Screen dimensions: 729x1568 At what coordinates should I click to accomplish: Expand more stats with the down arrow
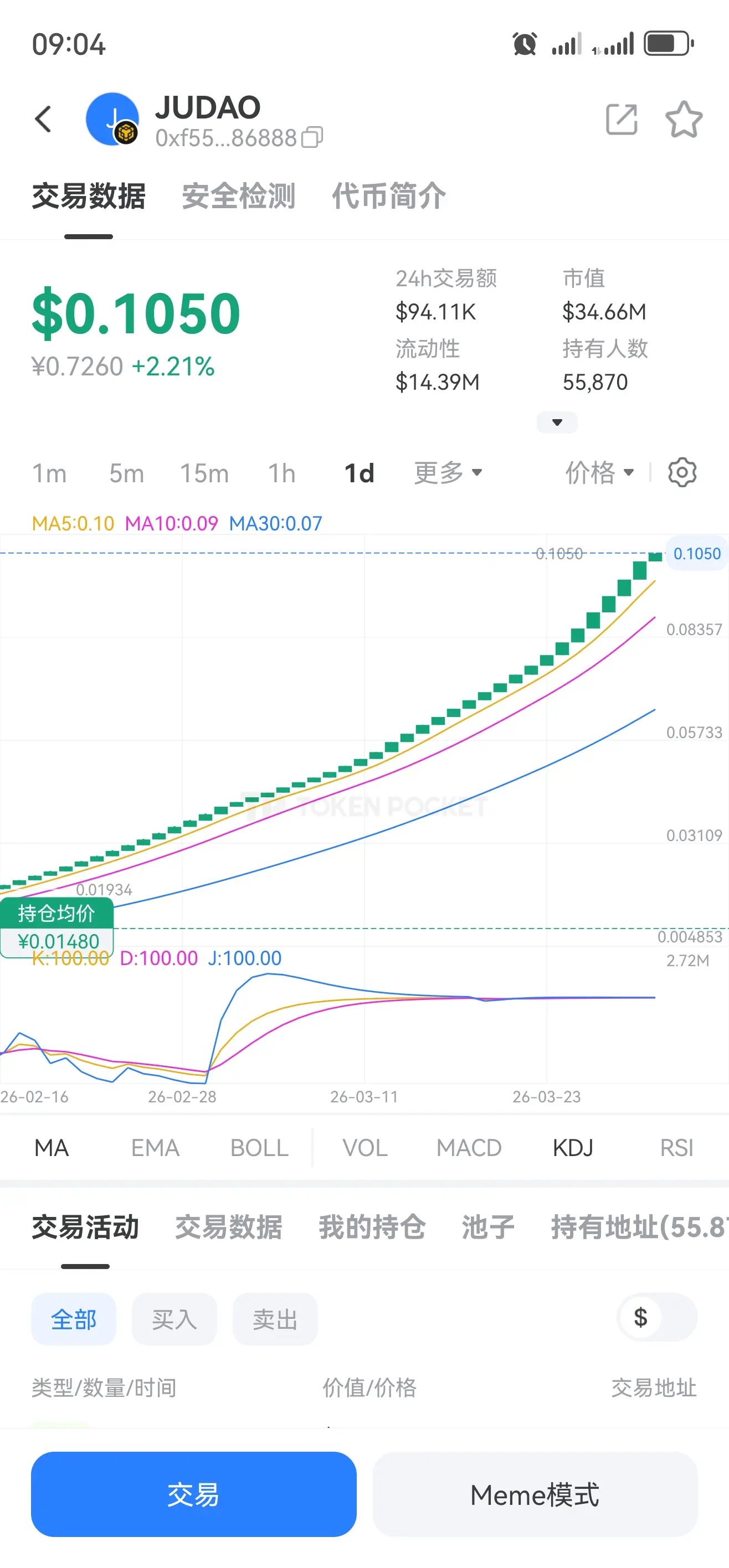pyautogui.click(x=557, y=422)
